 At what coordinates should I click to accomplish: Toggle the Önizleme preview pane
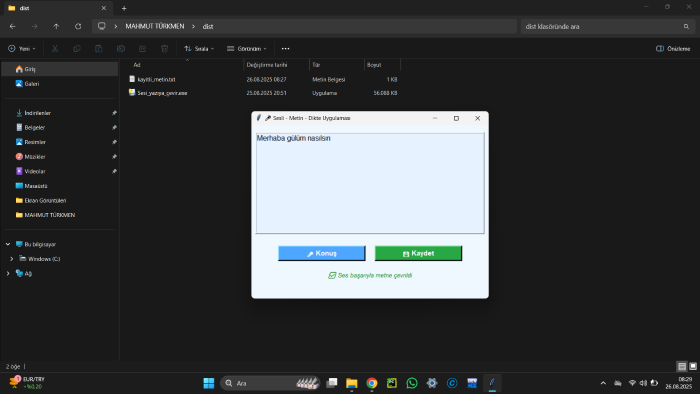click(673, 49)
